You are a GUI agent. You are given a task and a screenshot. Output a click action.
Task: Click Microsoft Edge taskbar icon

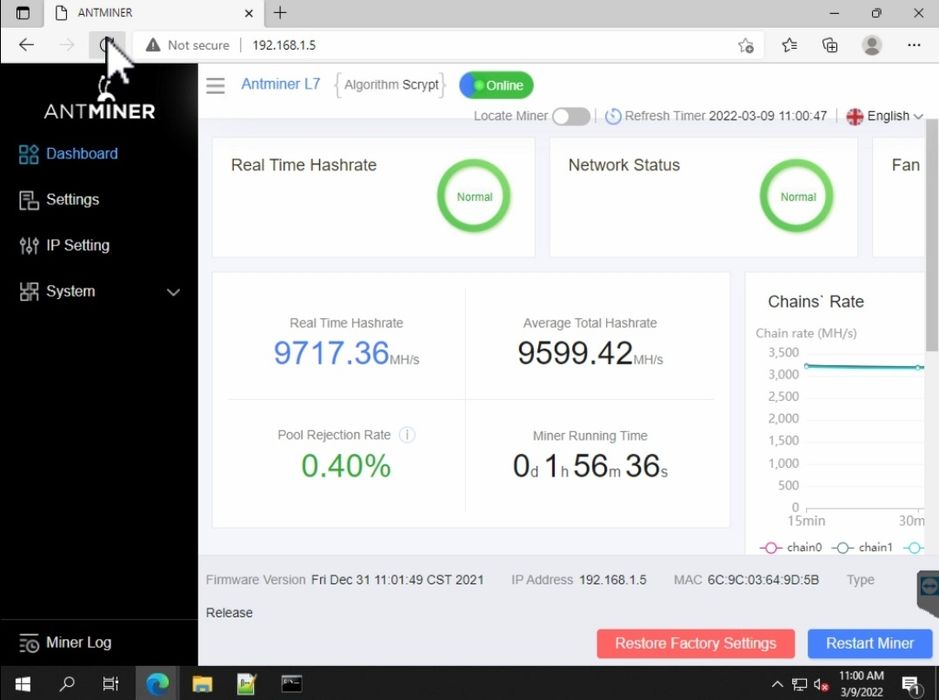pos(157,683)
